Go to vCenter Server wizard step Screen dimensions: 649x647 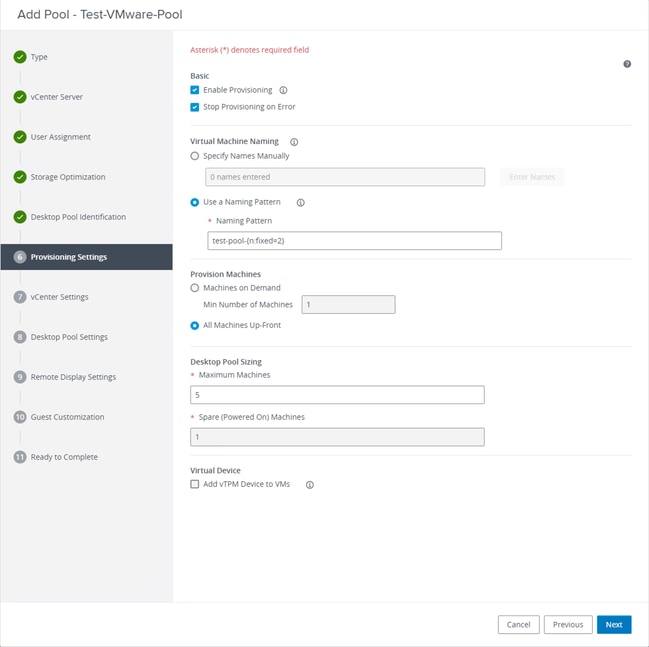pyautogui.click(x=57, y=97)
